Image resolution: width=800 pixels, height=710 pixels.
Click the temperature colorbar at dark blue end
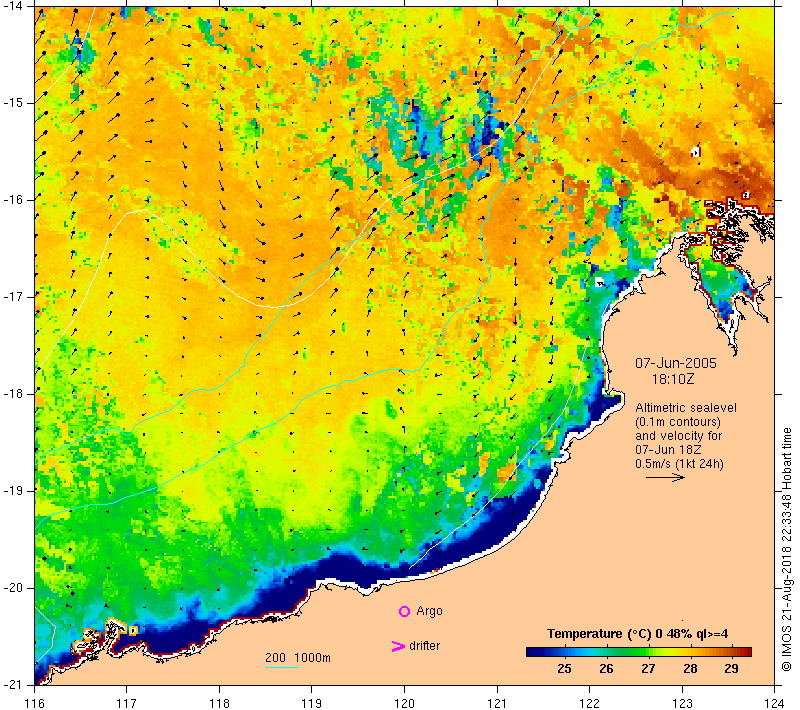tap(533, 652)
